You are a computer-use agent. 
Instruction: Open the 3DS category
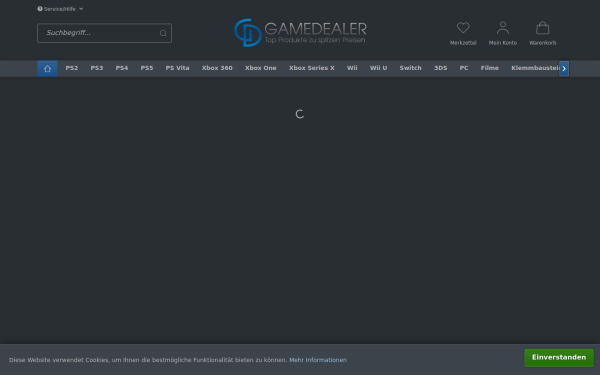pyautogui.click(x=440, y=68)
